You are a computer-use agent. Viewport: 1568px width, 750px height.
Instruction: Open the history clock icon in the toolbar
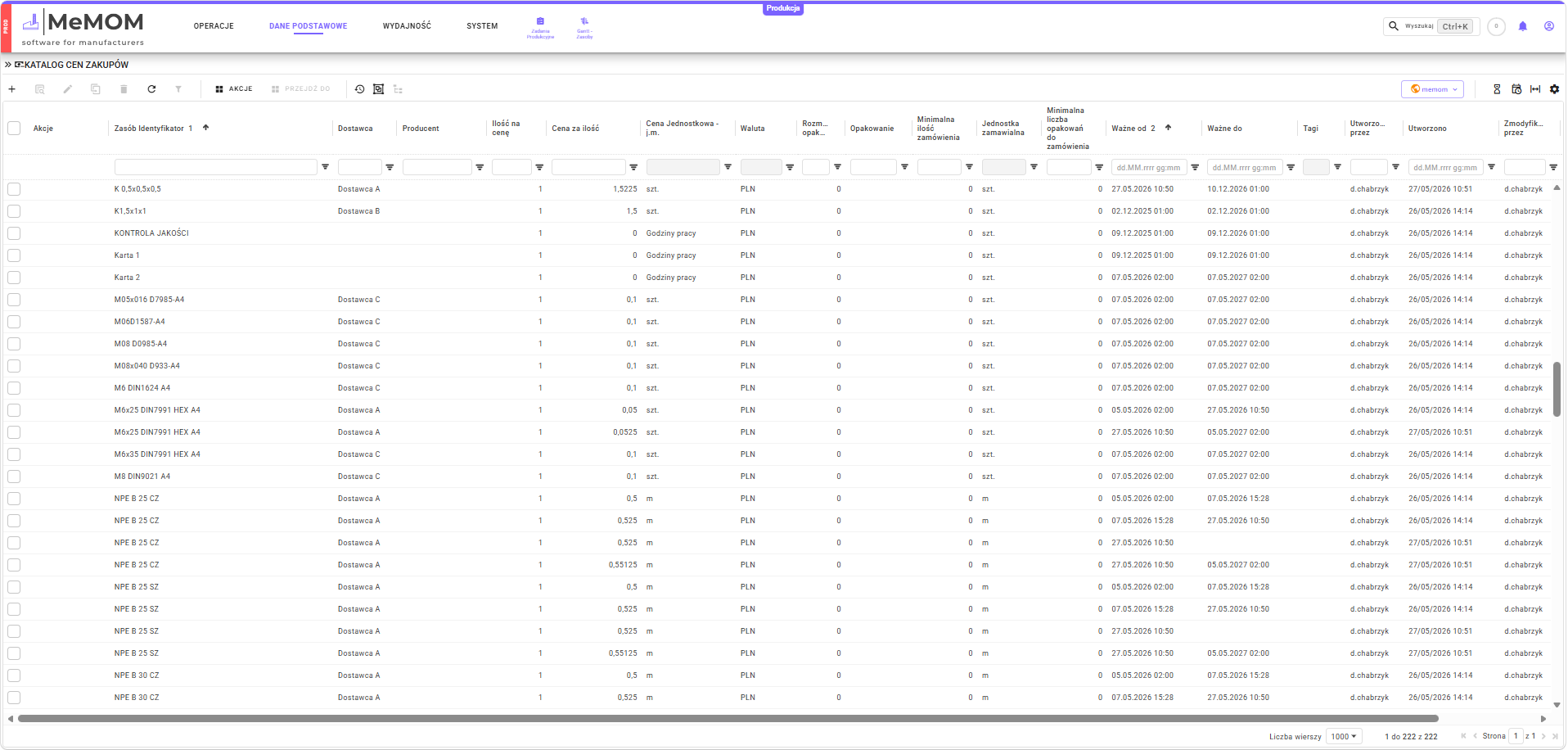359,89
